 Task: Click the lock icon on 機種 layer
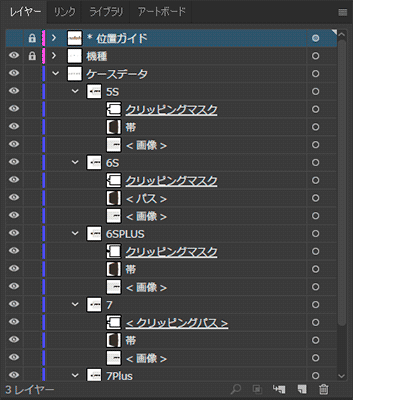(x=32, y=56)
